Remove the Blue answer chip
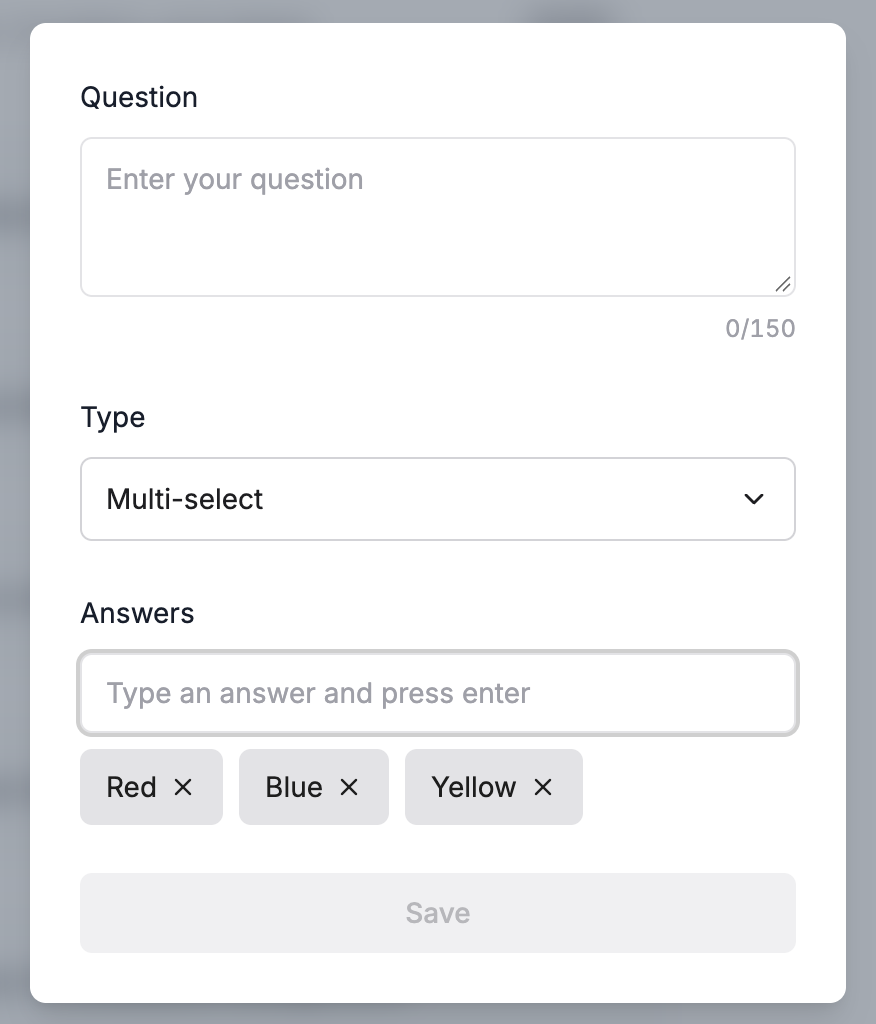Screen dimensions: 876x1024 coord(349,787)
